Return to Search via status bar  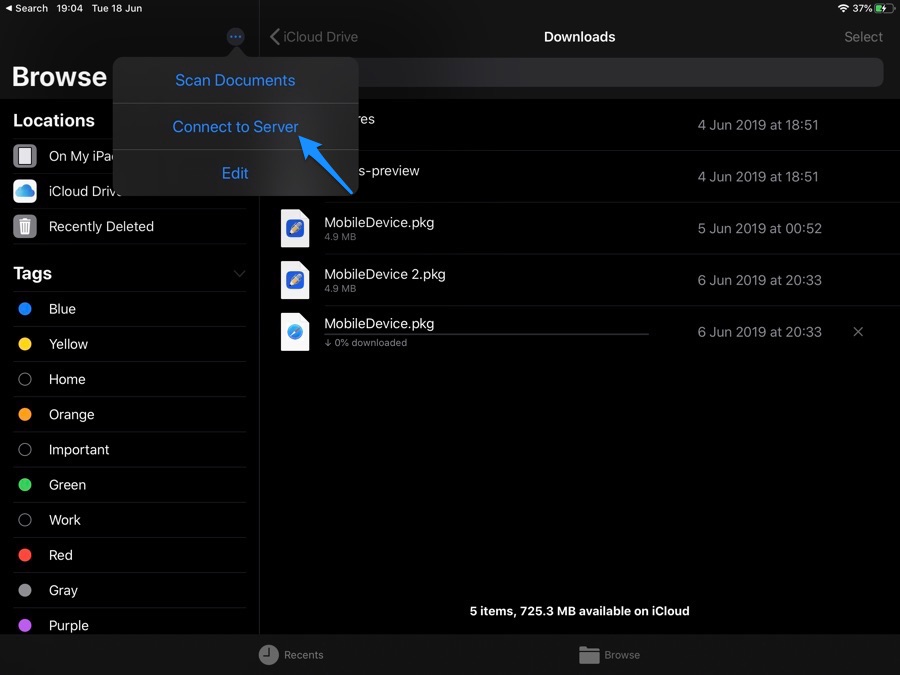tap(26, 8)
